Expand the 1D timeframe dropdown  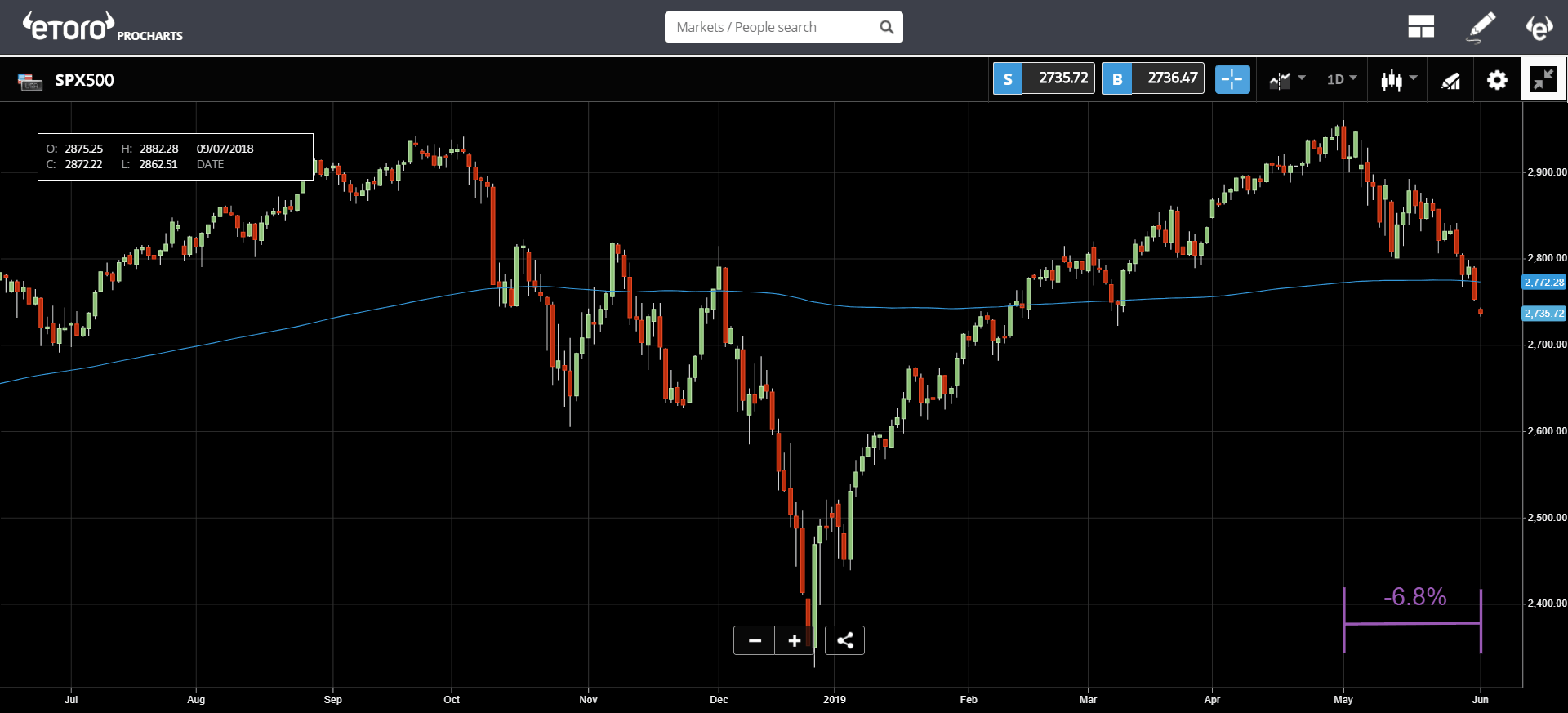tap(1342, 79)
